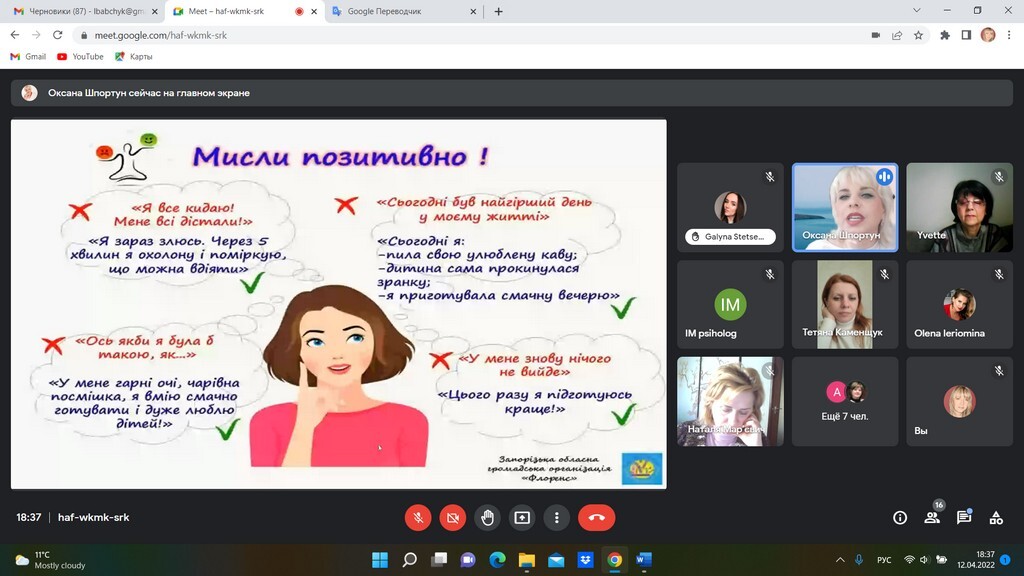This screenshot has width=1024, height=576.
Task: Open the weather widget showing 11°C
Action: point(50,560)
